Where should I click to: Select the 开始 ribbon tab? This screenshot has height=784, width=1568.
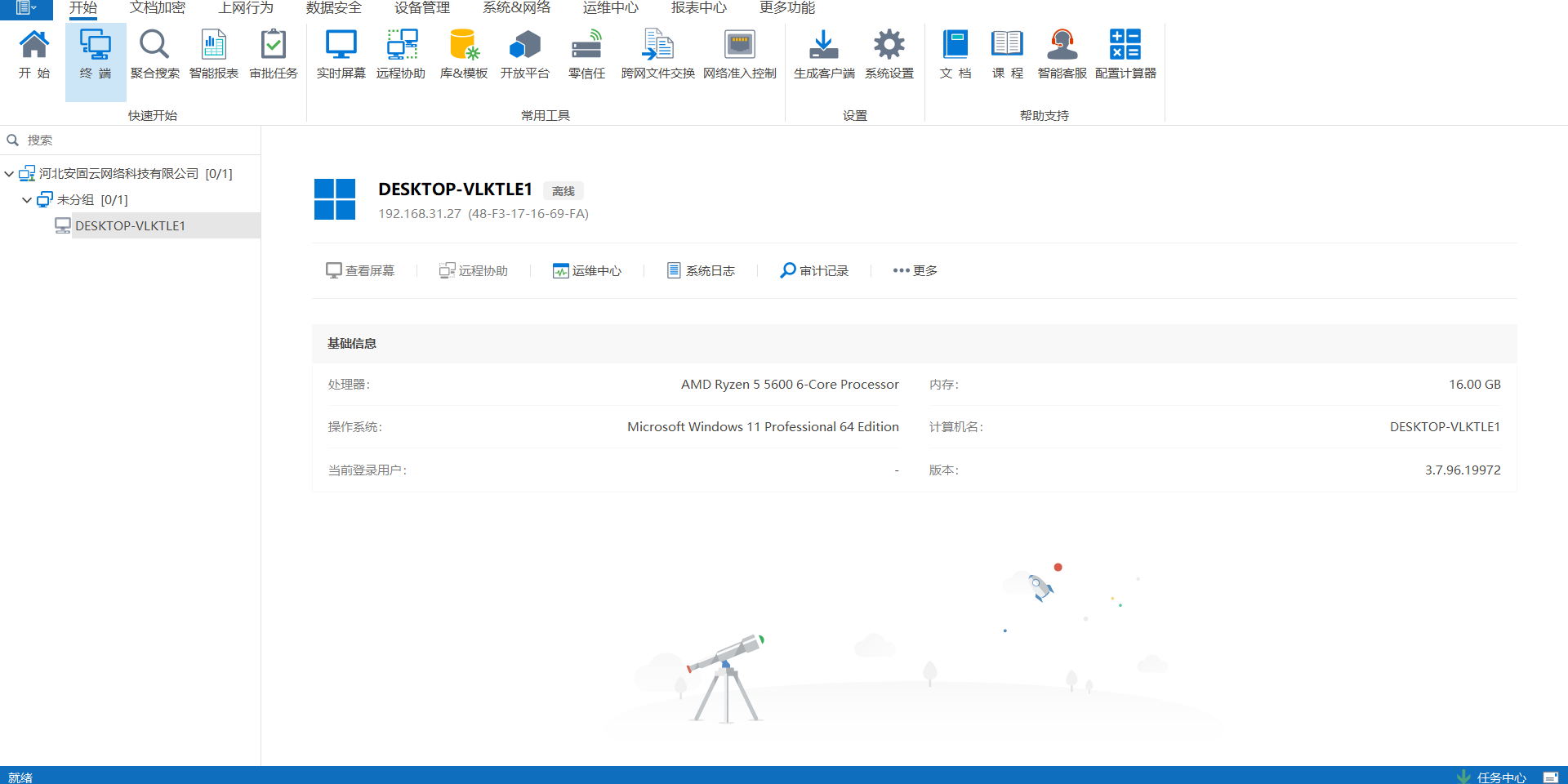click(x=83, y=8)
